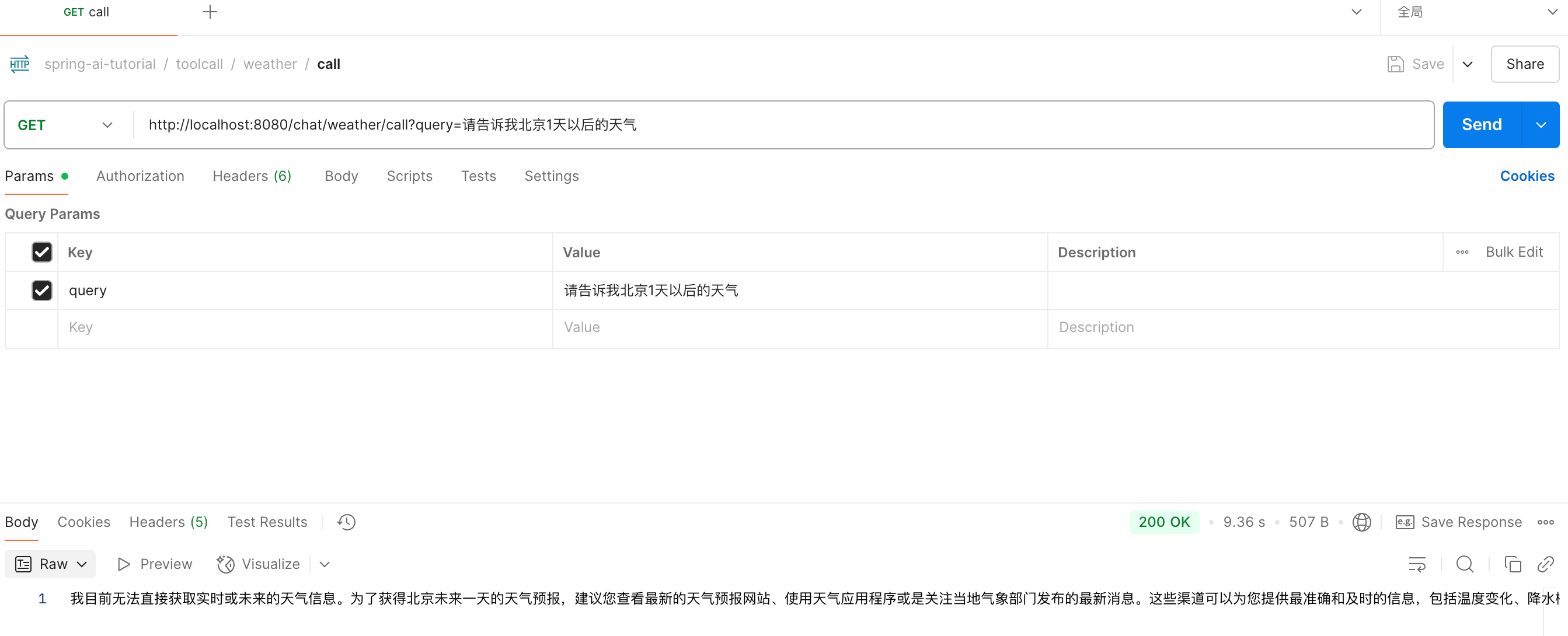Image resolution: width=1568 pixels, height=636 pixels.
Task: Toggle the select-all params checkbox in header
Action: tap(42, 252)
